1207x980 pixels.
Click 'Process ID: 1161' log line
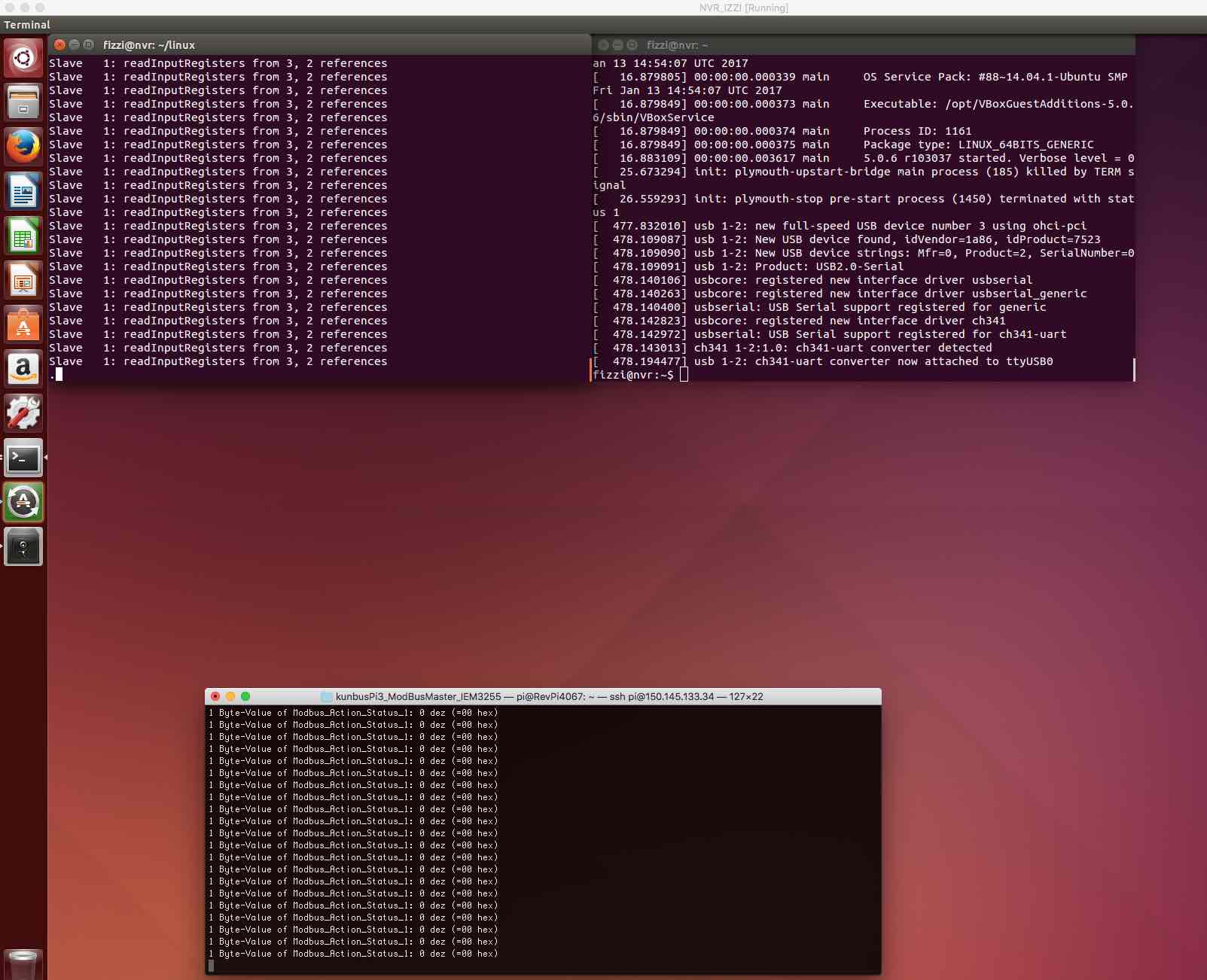coord(782,131)
